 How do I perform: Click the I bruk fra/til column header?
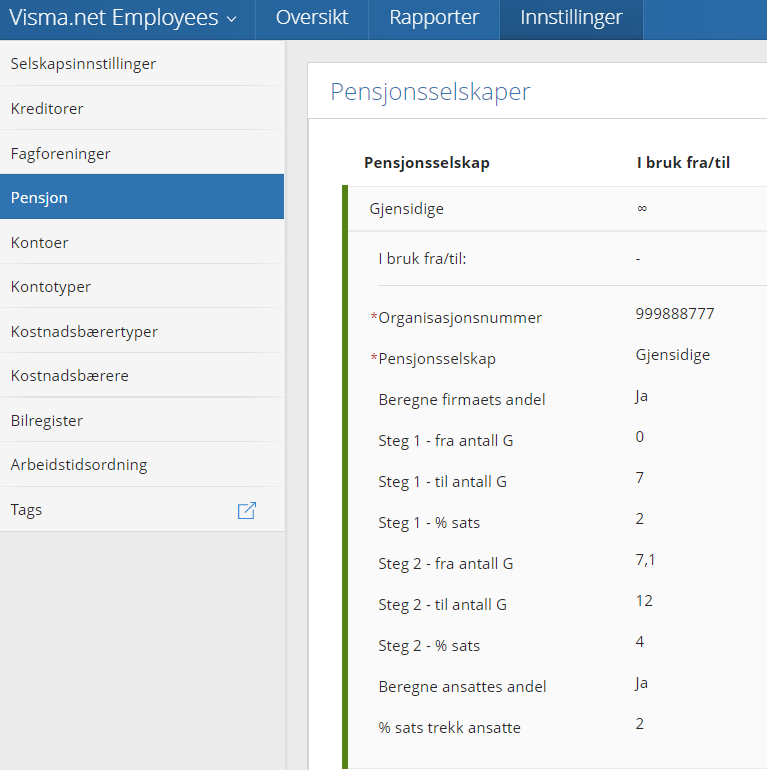click(x=683, y=163)
